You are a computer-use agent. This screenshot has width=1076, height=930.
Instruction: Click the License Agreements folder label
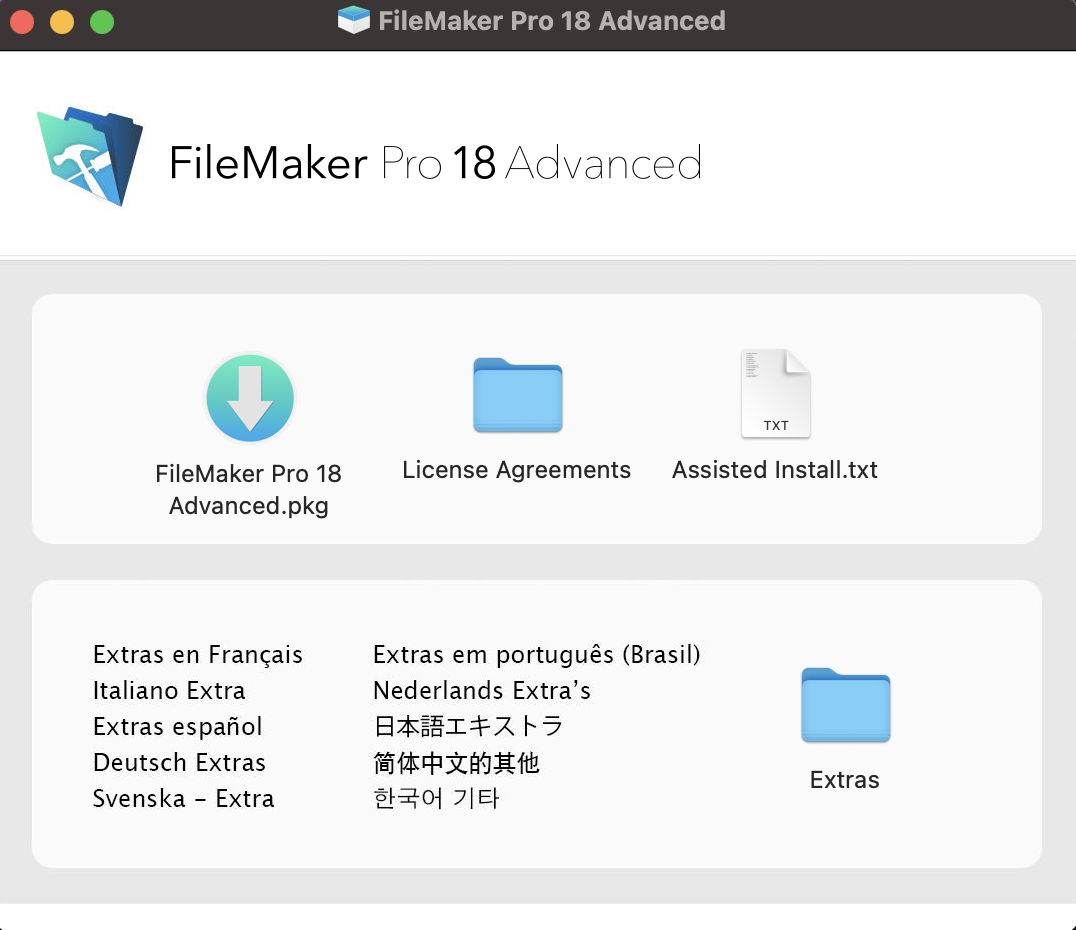516,470
